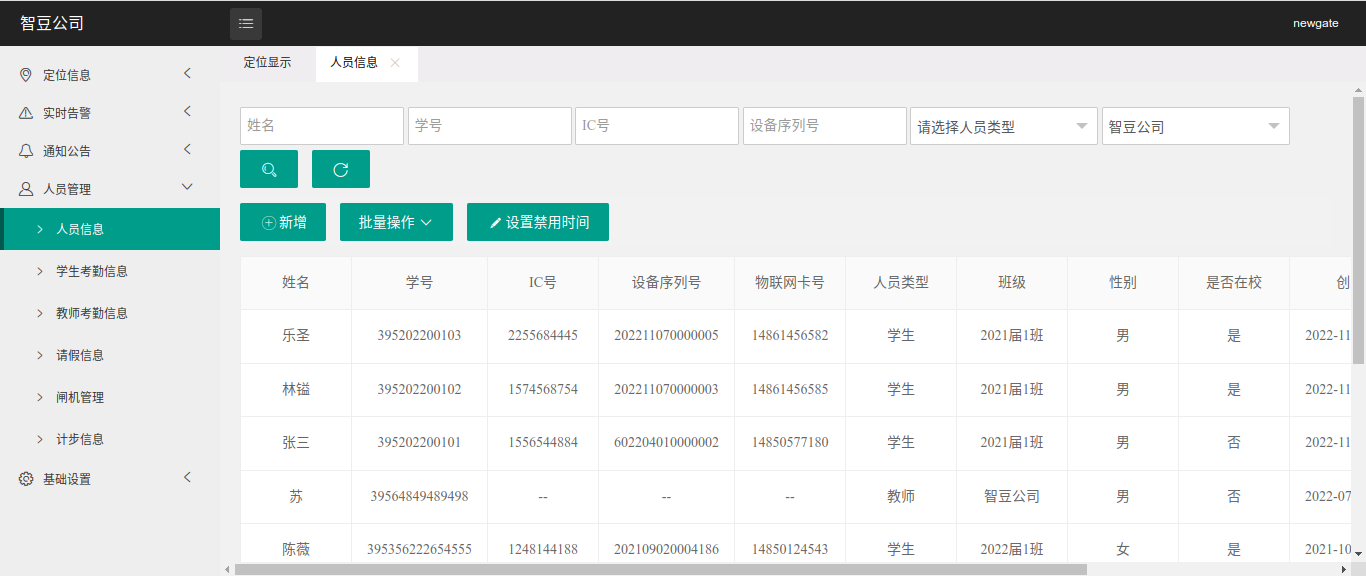Click the horizontal scrollbar under the table

660,569
